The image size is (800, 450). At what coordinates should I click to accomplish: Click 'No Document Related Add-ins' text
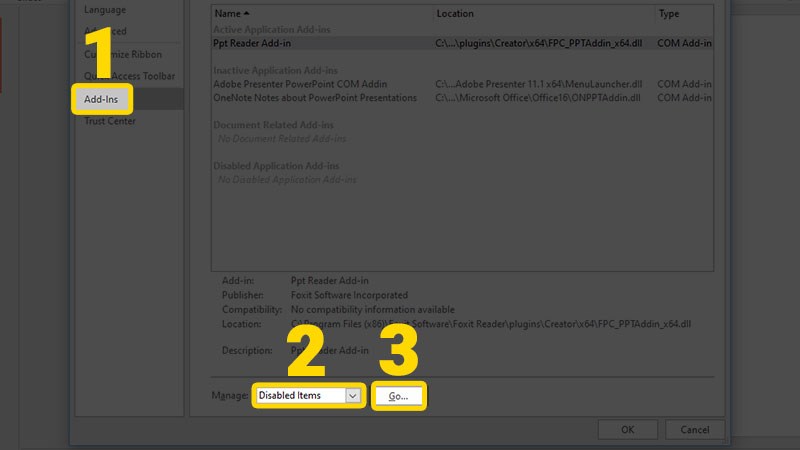click(282, 139)
